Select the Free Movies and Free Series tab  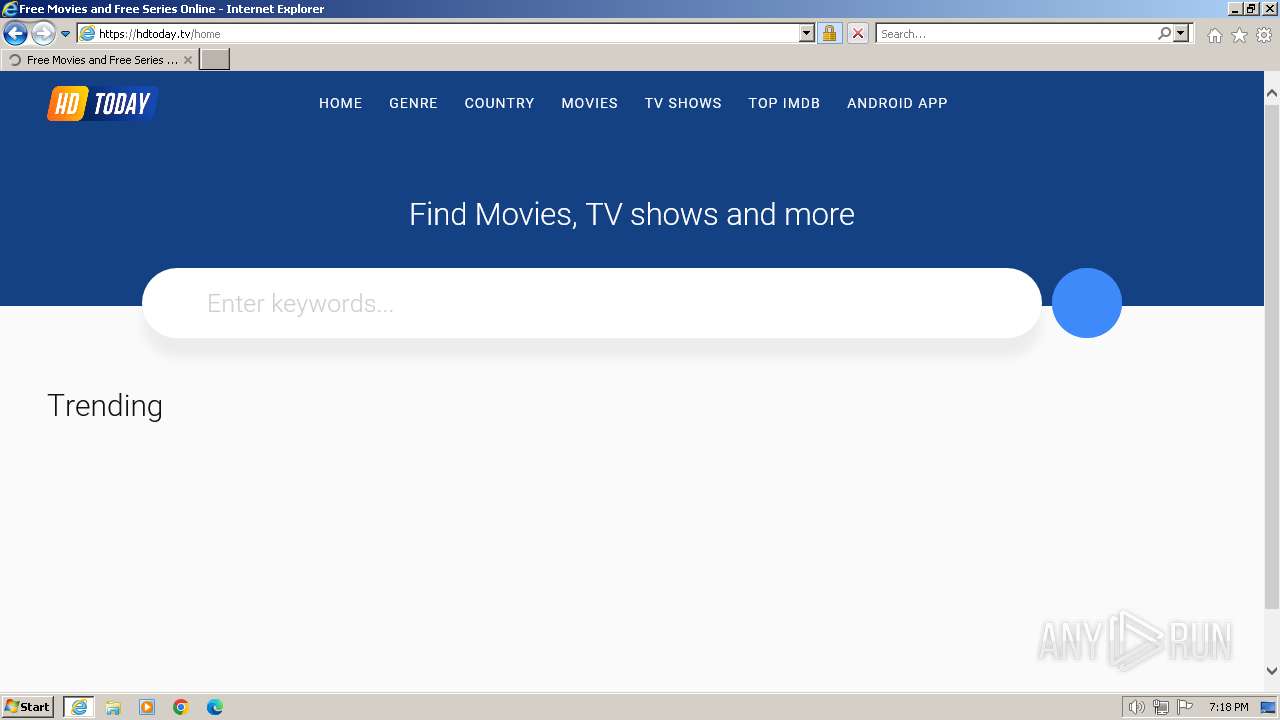coord(100,60)
